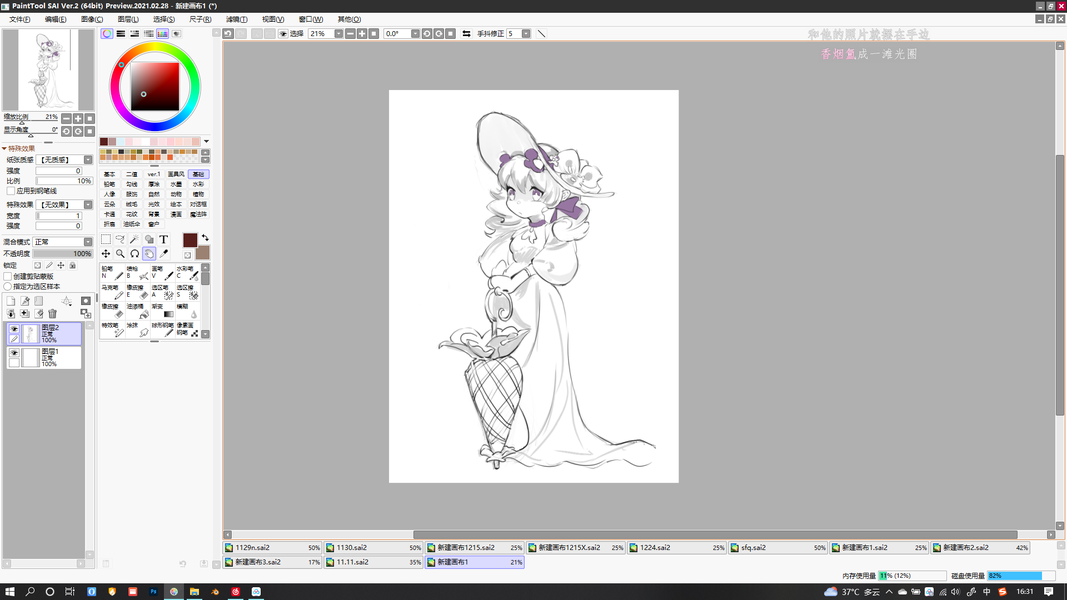This screenshot has width=1067, height=600.
Task: Switch to document tab 1129n.sai2
Action: point(272,548)
